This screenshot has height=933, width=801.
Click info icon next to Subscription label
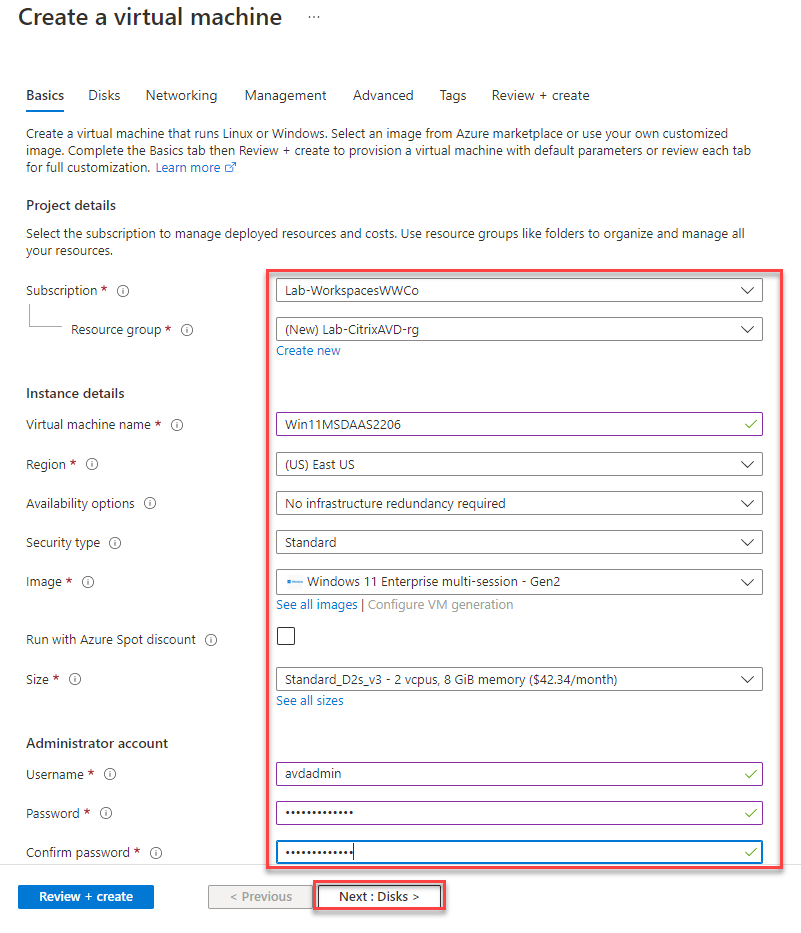(123, 291)
